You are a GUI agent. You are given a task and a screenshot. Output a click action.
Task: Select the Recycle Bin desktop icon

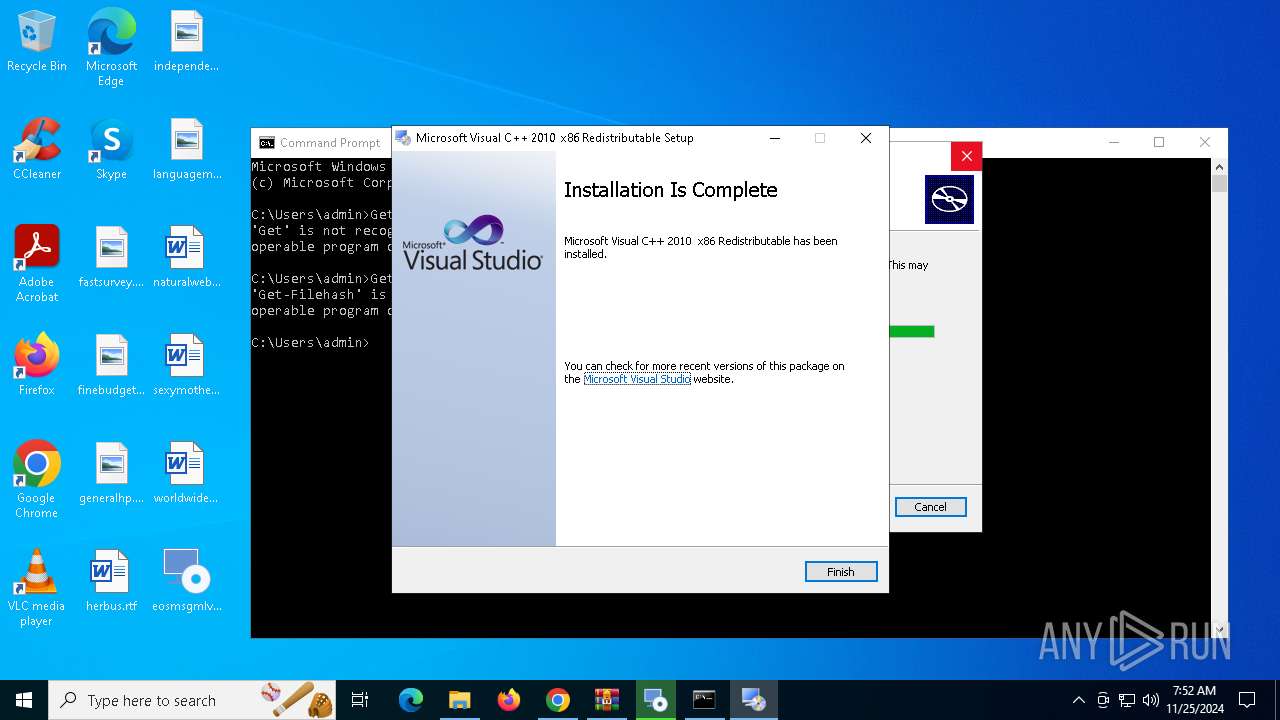37,42
